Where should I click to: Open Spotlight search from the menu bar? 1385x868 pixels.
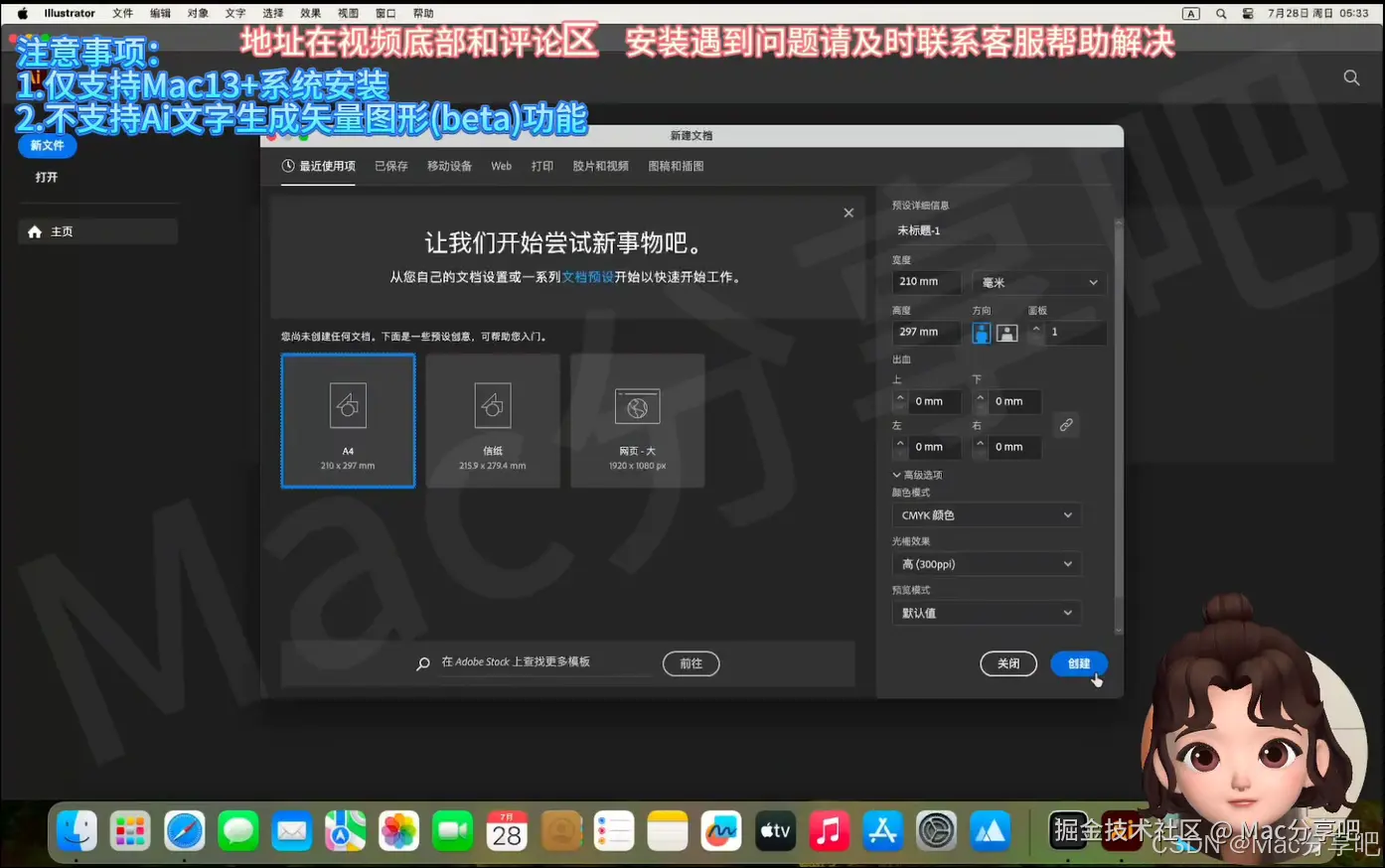(1220, 14)
